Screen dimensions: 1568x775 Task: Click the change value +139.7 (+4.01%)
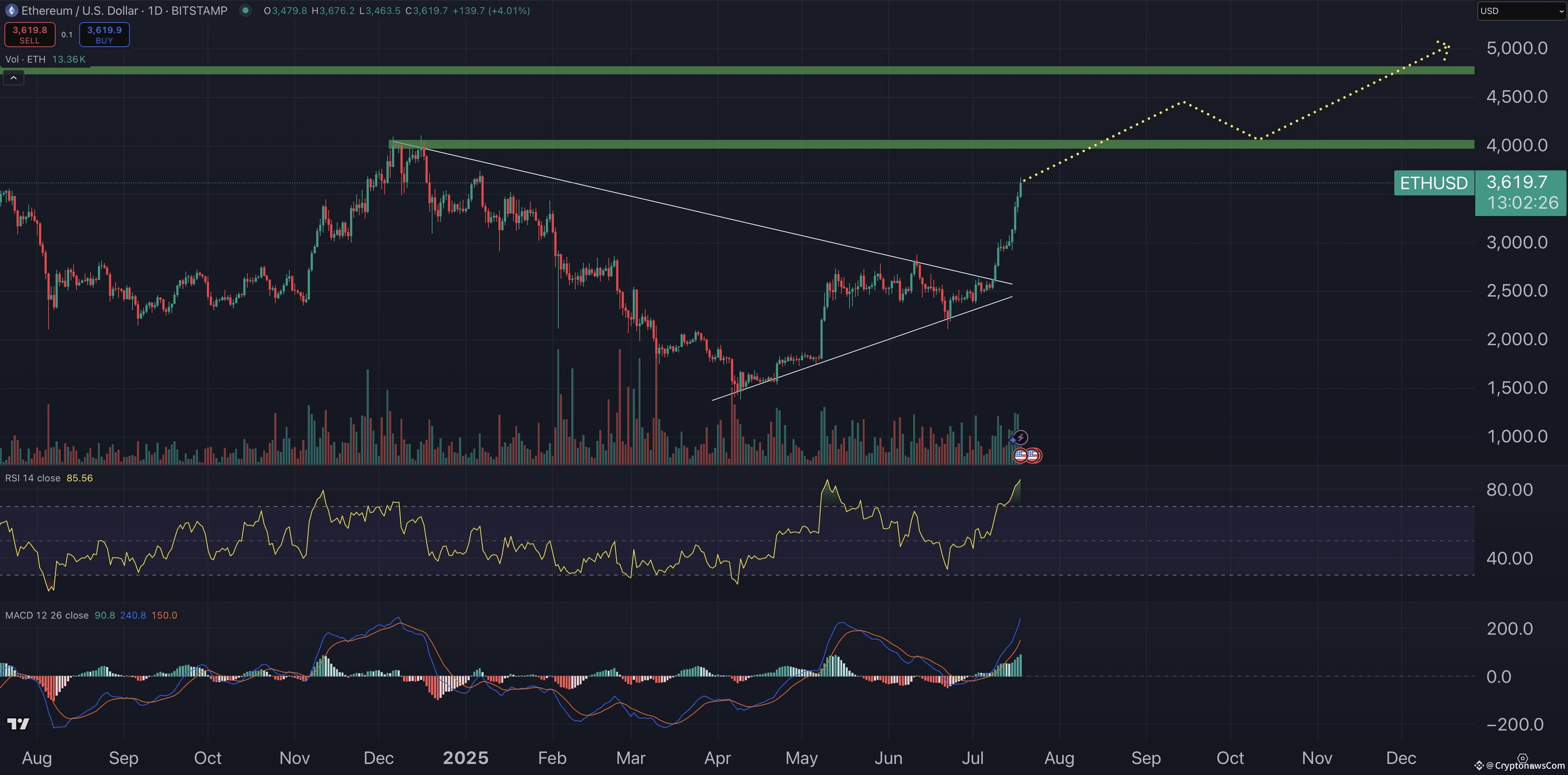click(x=491, y=10)
